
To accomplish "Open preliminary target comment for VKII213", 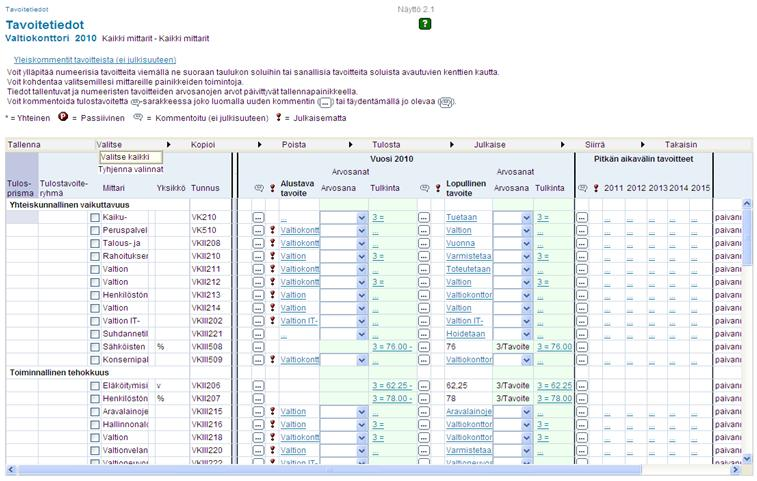I will pos(258,295).
